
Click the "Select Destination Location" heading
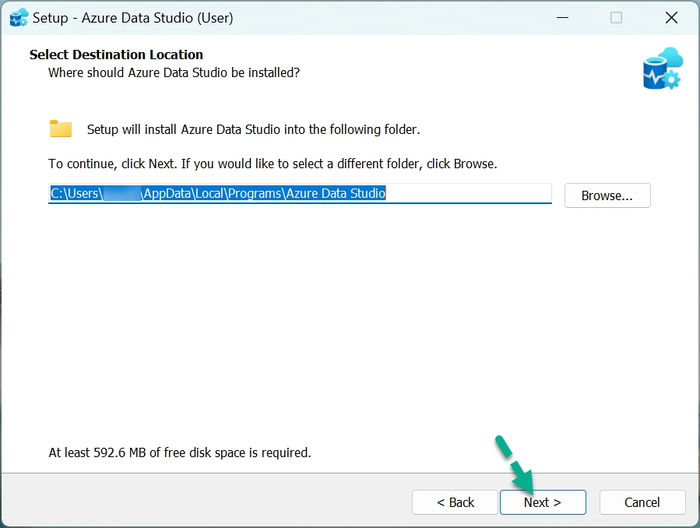(x=116, y=54)
